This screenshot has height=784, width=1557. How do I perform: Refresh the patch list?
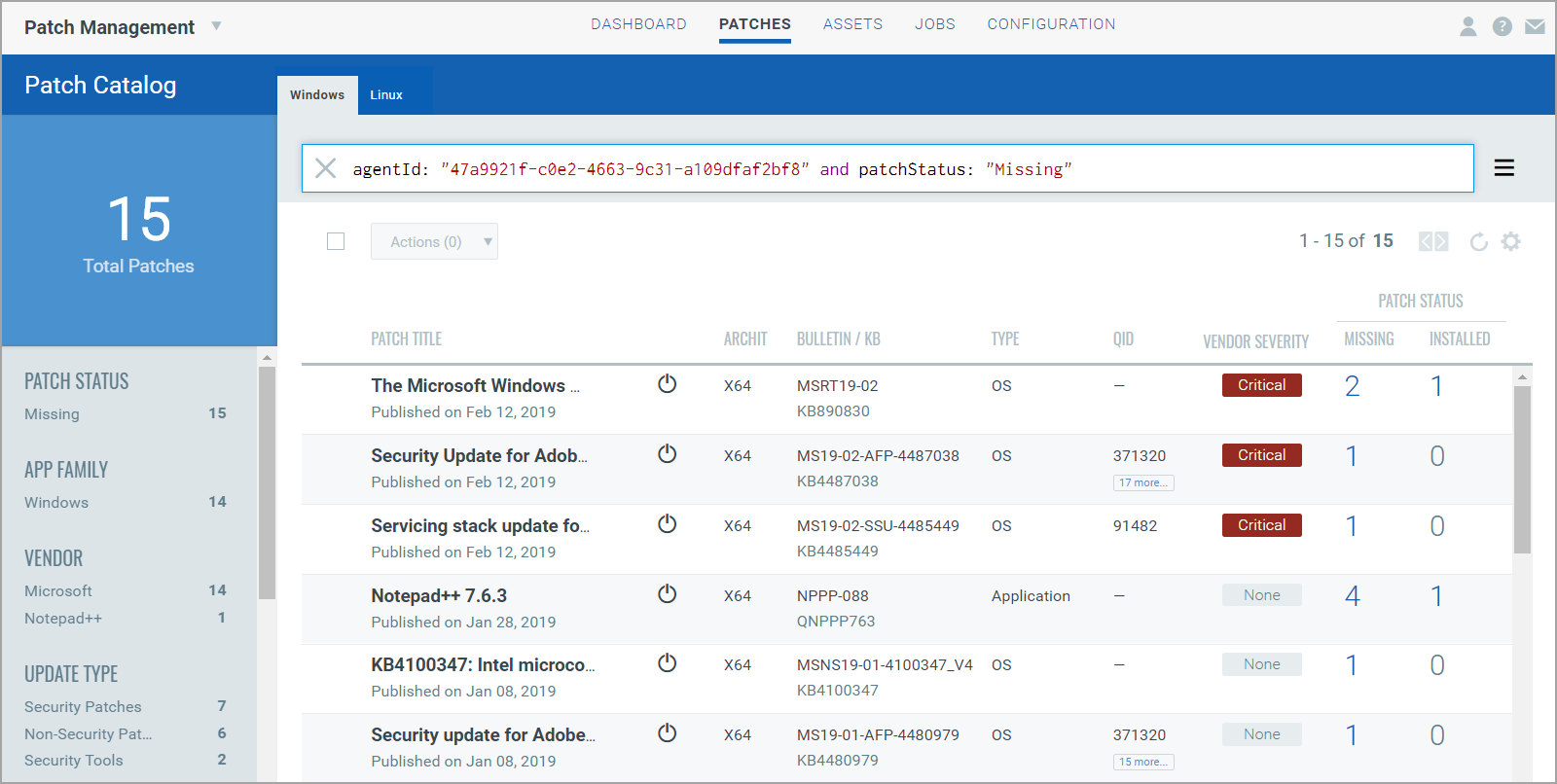(1478, 241)
